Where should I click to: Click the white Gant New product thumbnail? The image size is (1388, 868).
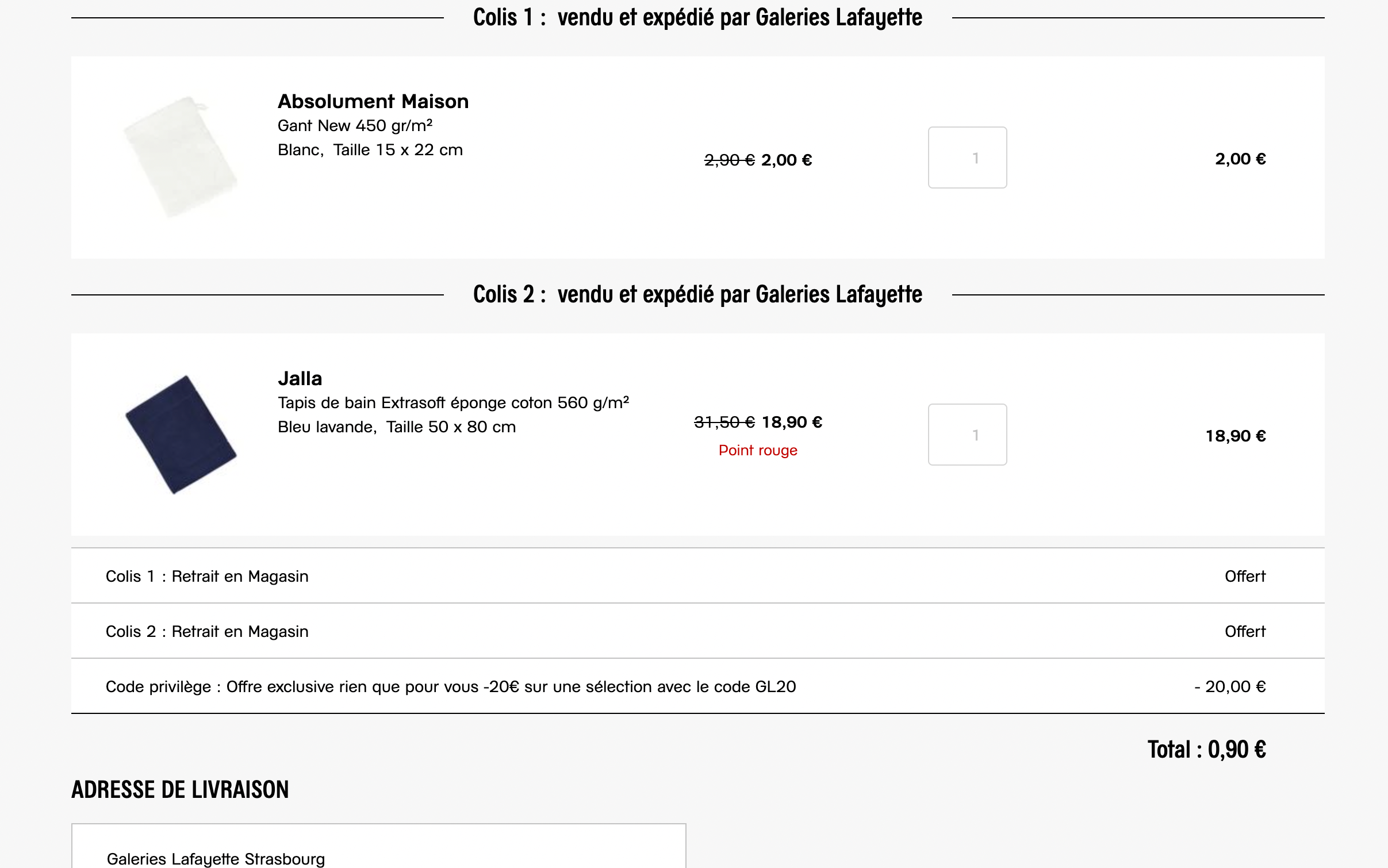click(x=181, y=157)
